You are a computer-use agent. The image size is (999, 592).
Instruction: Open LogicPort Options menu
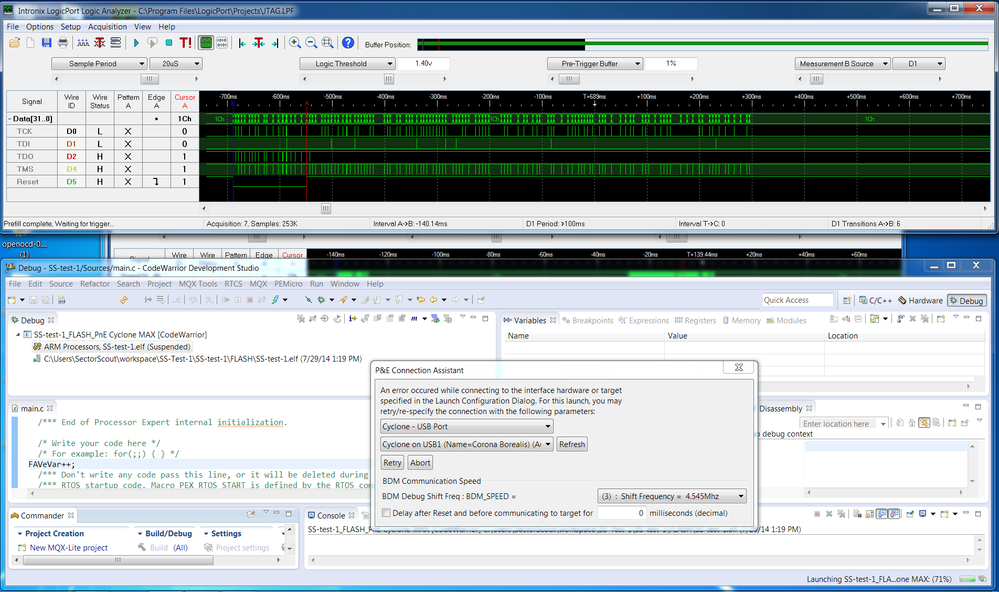(x=40, y=27)
